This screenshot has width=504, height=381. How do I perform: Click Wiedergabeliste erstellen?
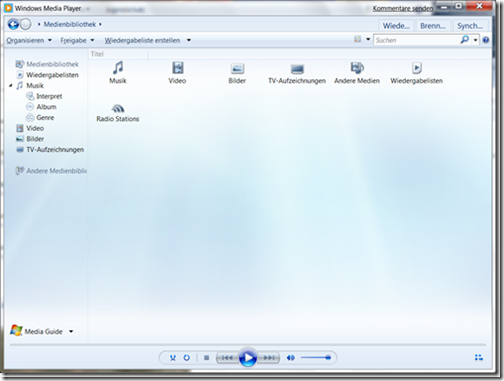pos(142,40)
